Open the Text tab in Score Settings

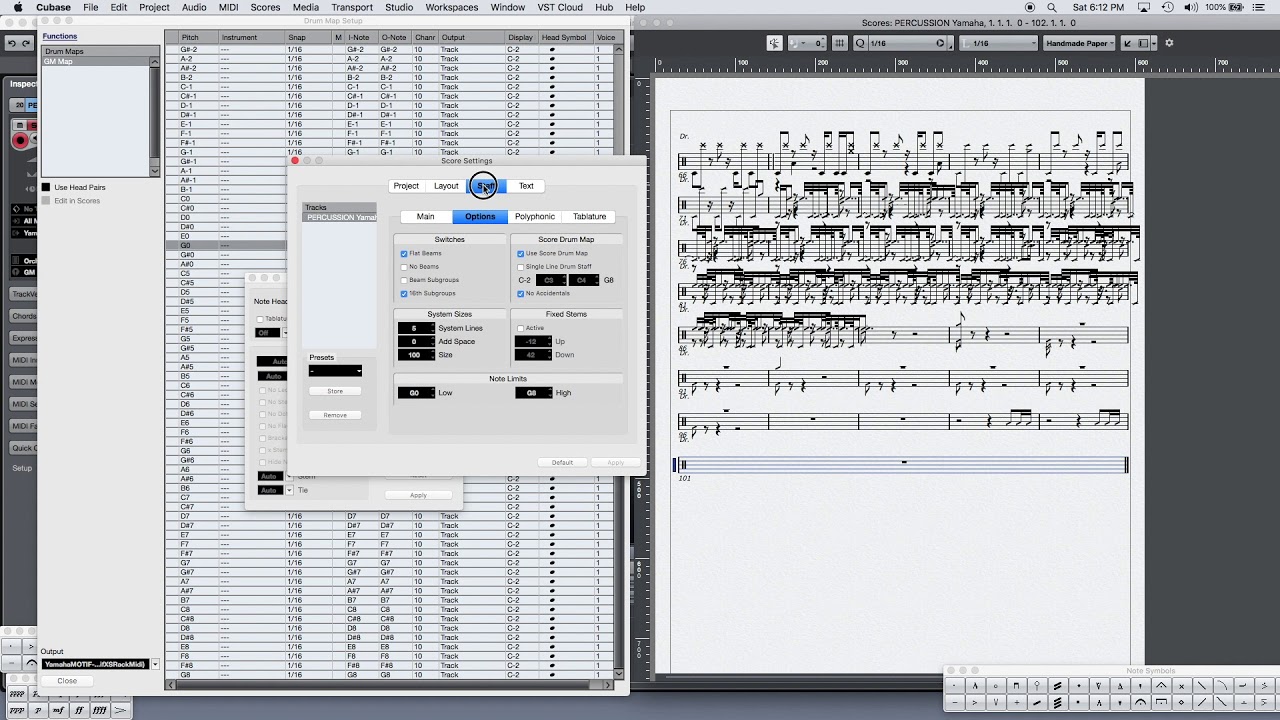[x=526, y=186]
